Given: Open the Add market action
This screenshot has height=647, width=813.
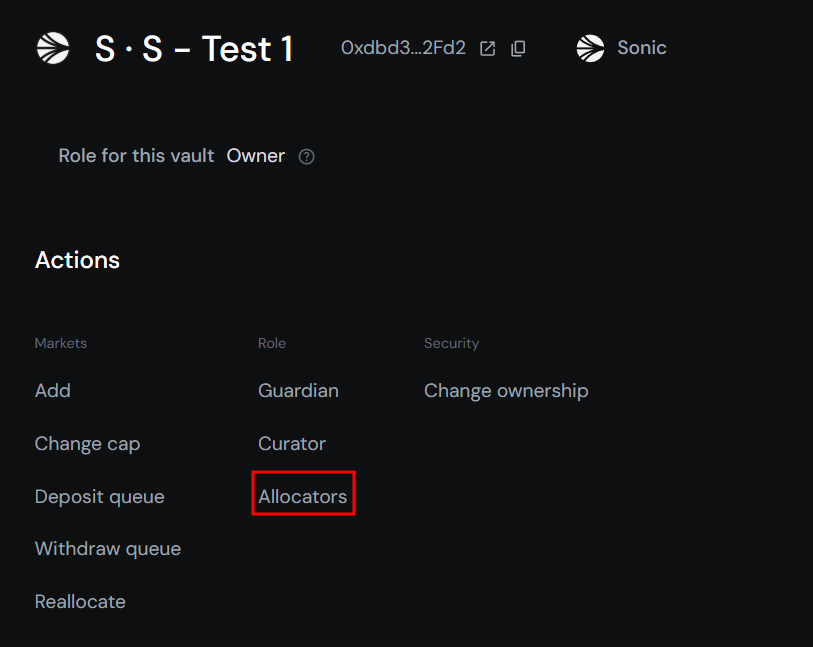Looking at the screenshot, I should tap(53, 390).
